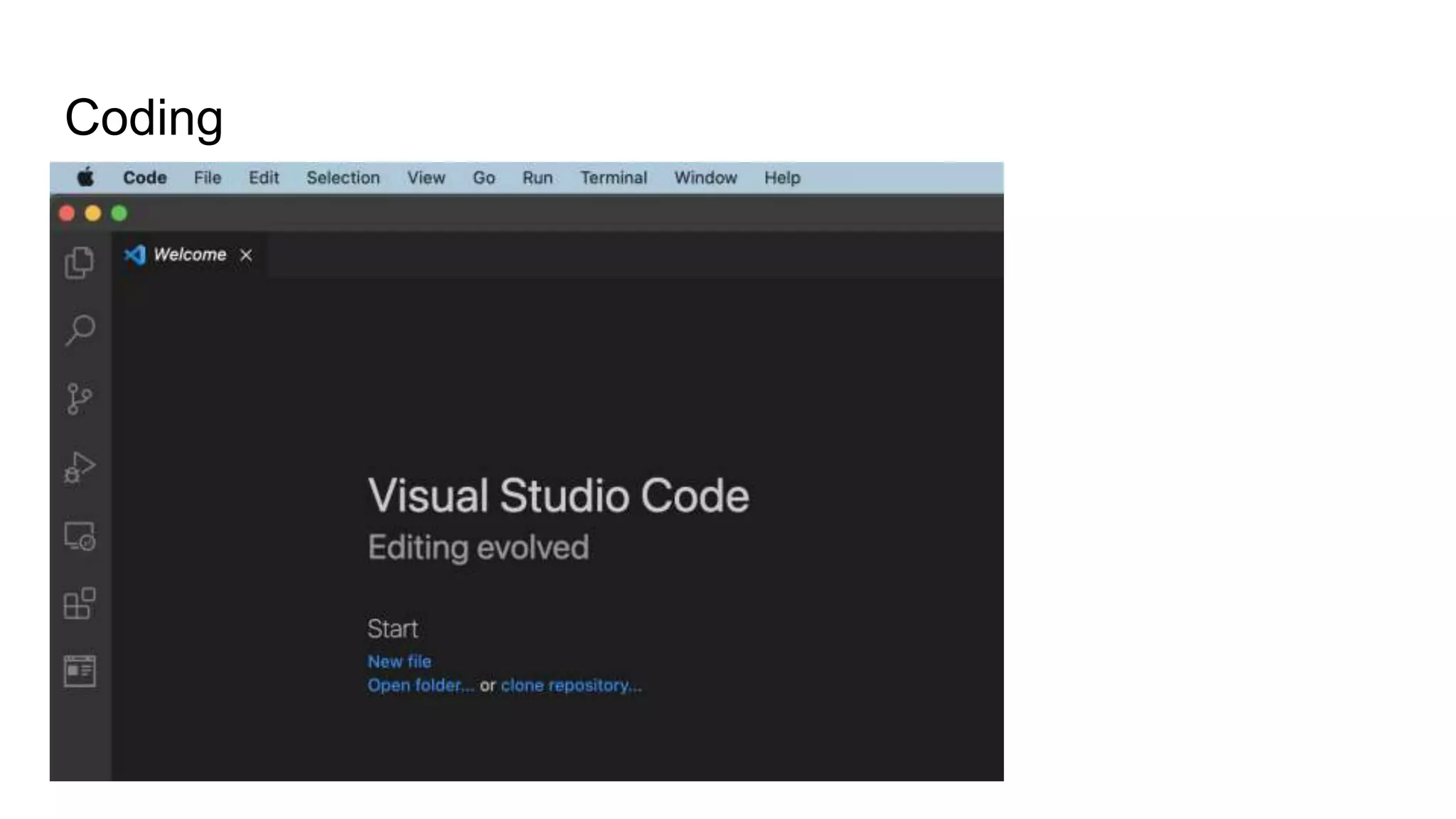Open the Selection menu

[343, 178]
